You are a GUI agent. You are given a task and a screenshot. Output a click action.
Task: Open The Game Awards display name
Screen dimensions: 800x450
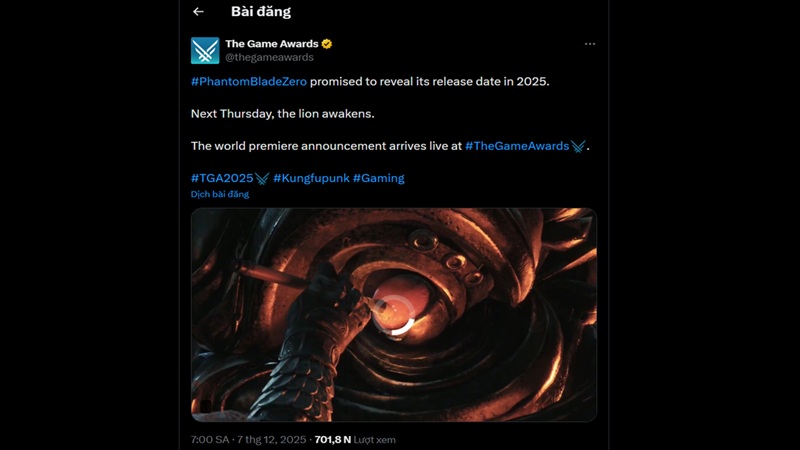point(271,44)
